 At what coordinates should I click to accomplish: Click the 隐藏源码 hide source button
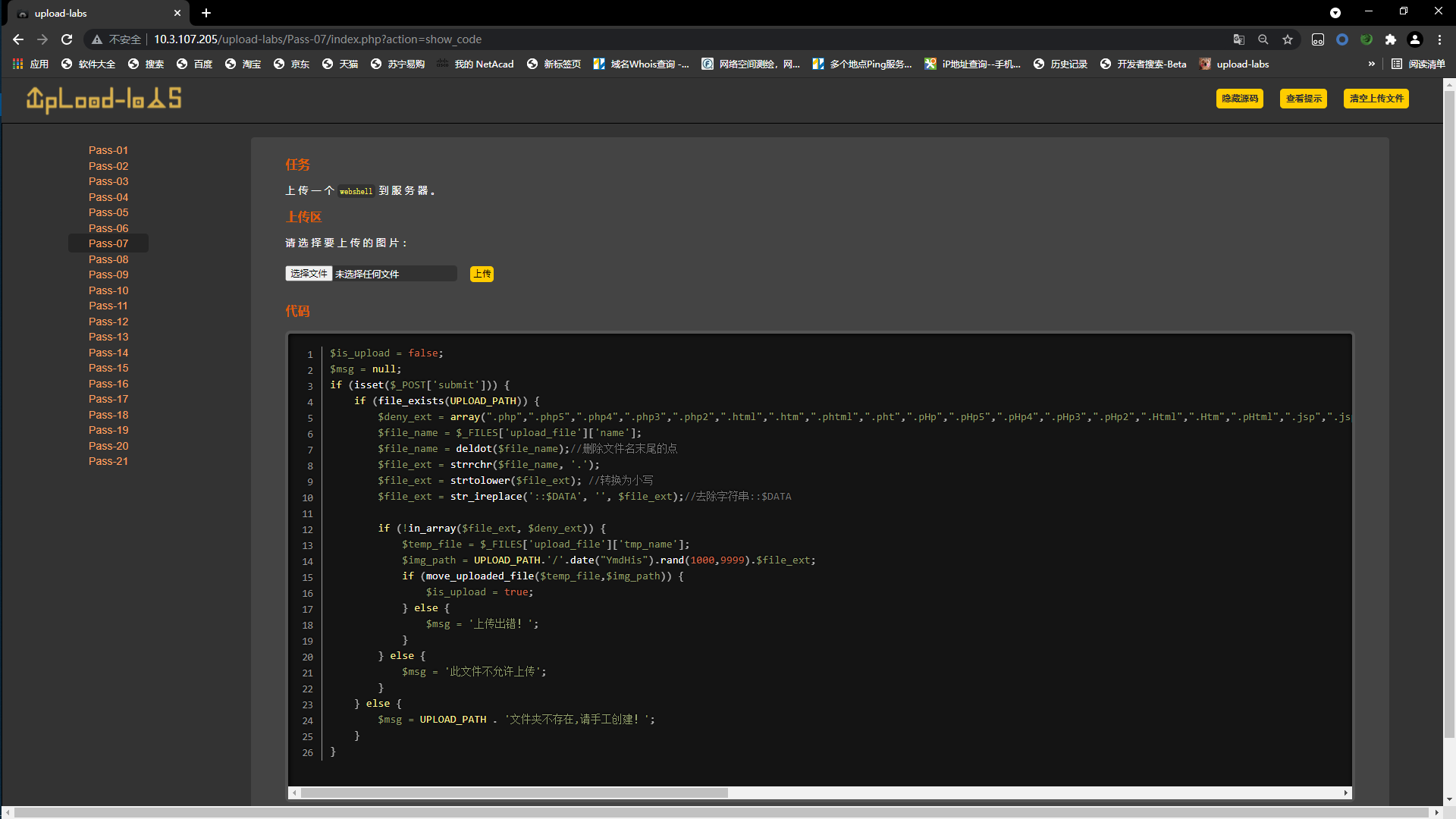tap(1239, 99)
